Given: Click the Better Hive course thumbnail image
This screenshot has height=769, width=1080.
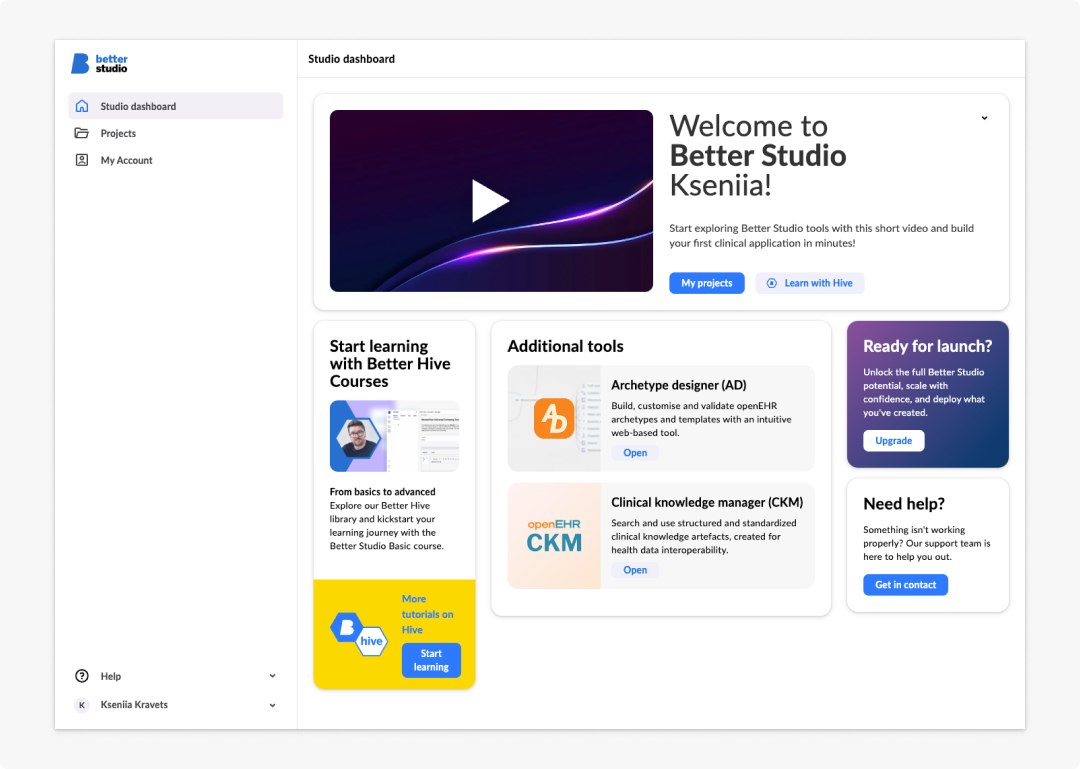Looking at the screenshot, I should pyautogui.click(x=394, y=436).
